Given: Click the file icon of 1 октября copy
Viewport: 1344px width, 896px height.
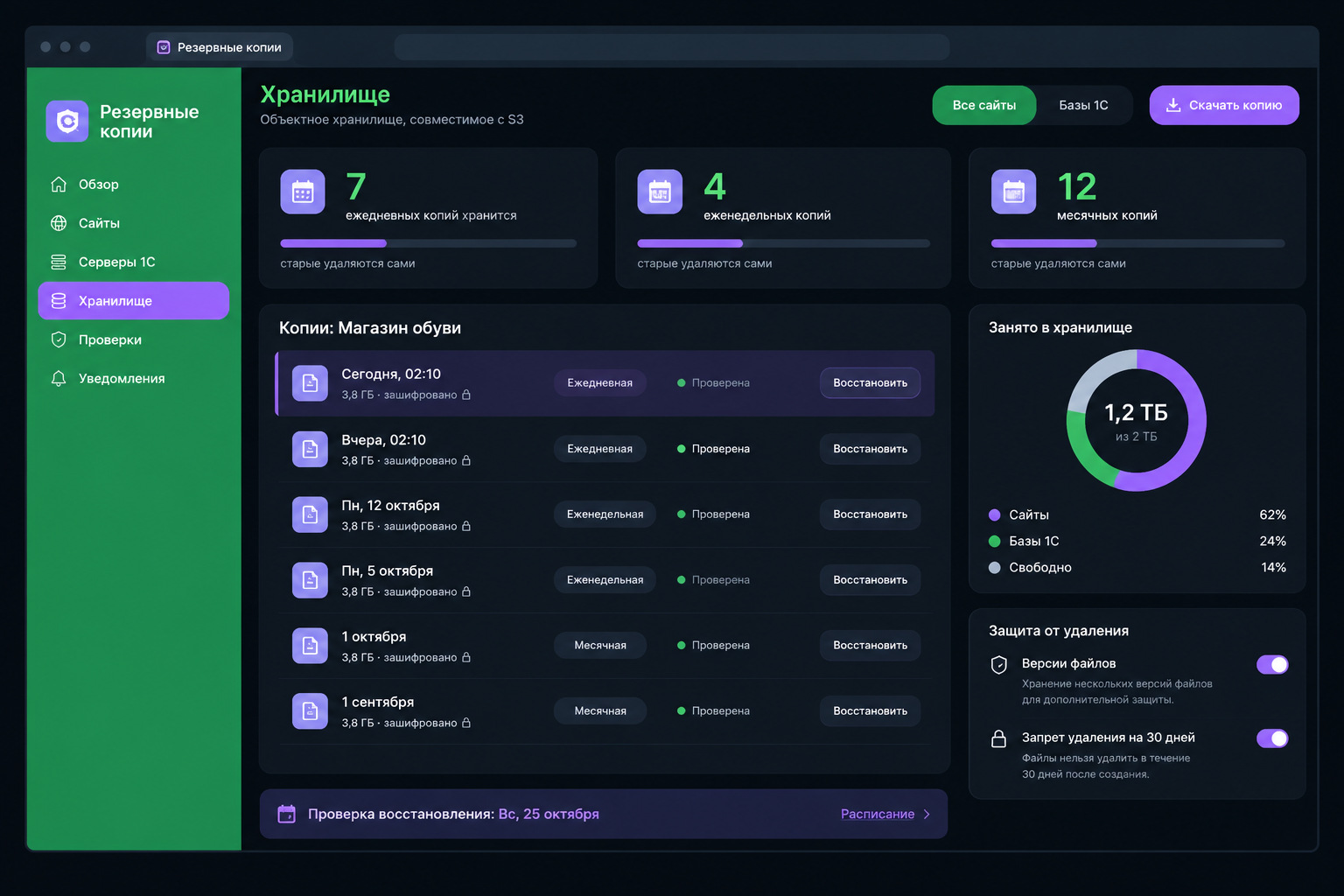Looking at the screenshot, I should 310,646.
